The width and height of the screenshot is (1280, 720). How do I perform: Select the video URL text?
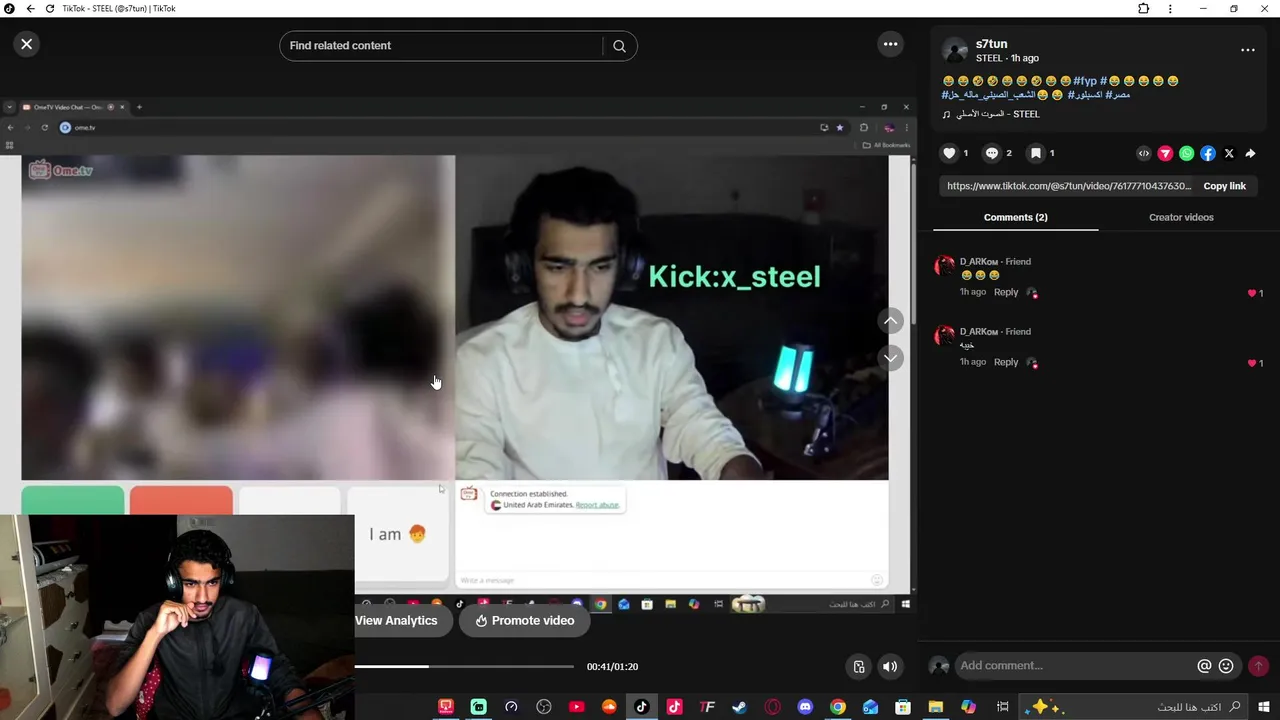[1068, 186]
